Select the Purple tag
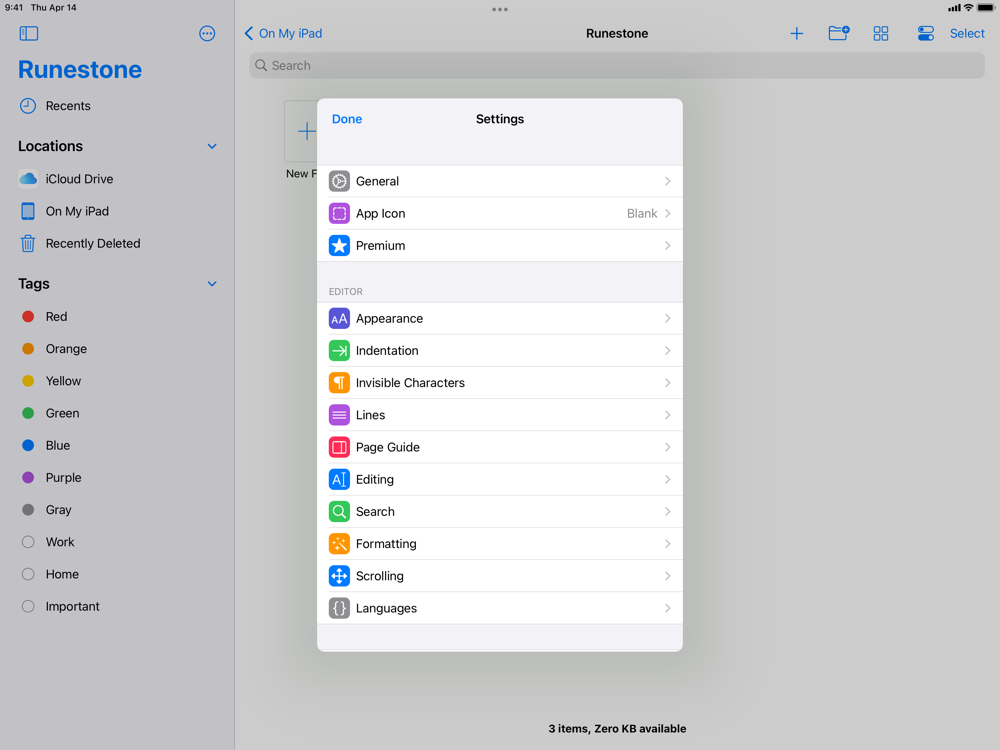The height and width of the screenshot is (750, 1000). [117, 478]
